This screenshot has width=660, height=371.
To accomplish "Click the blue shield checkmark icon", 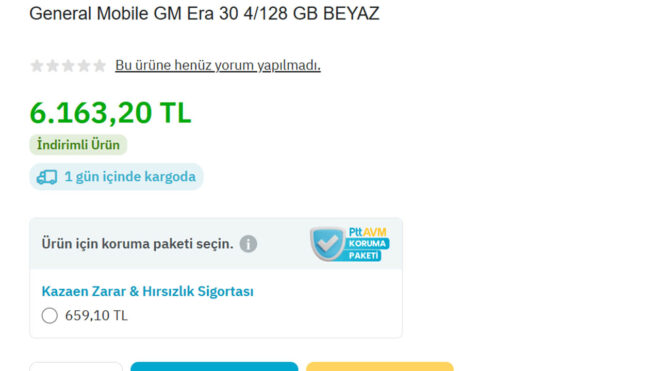I will pos(327,243).
